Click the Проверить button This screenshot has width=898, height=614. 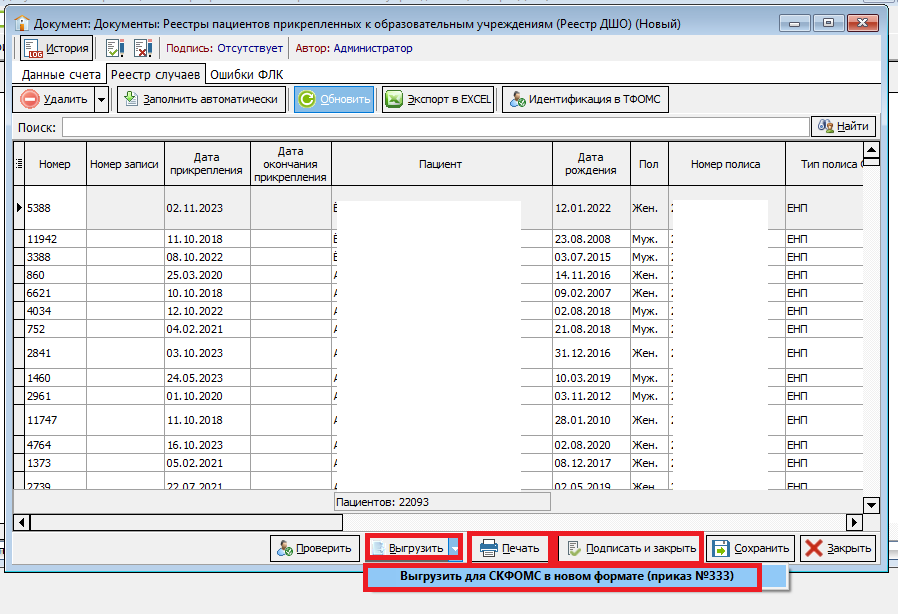pos(314,548)
